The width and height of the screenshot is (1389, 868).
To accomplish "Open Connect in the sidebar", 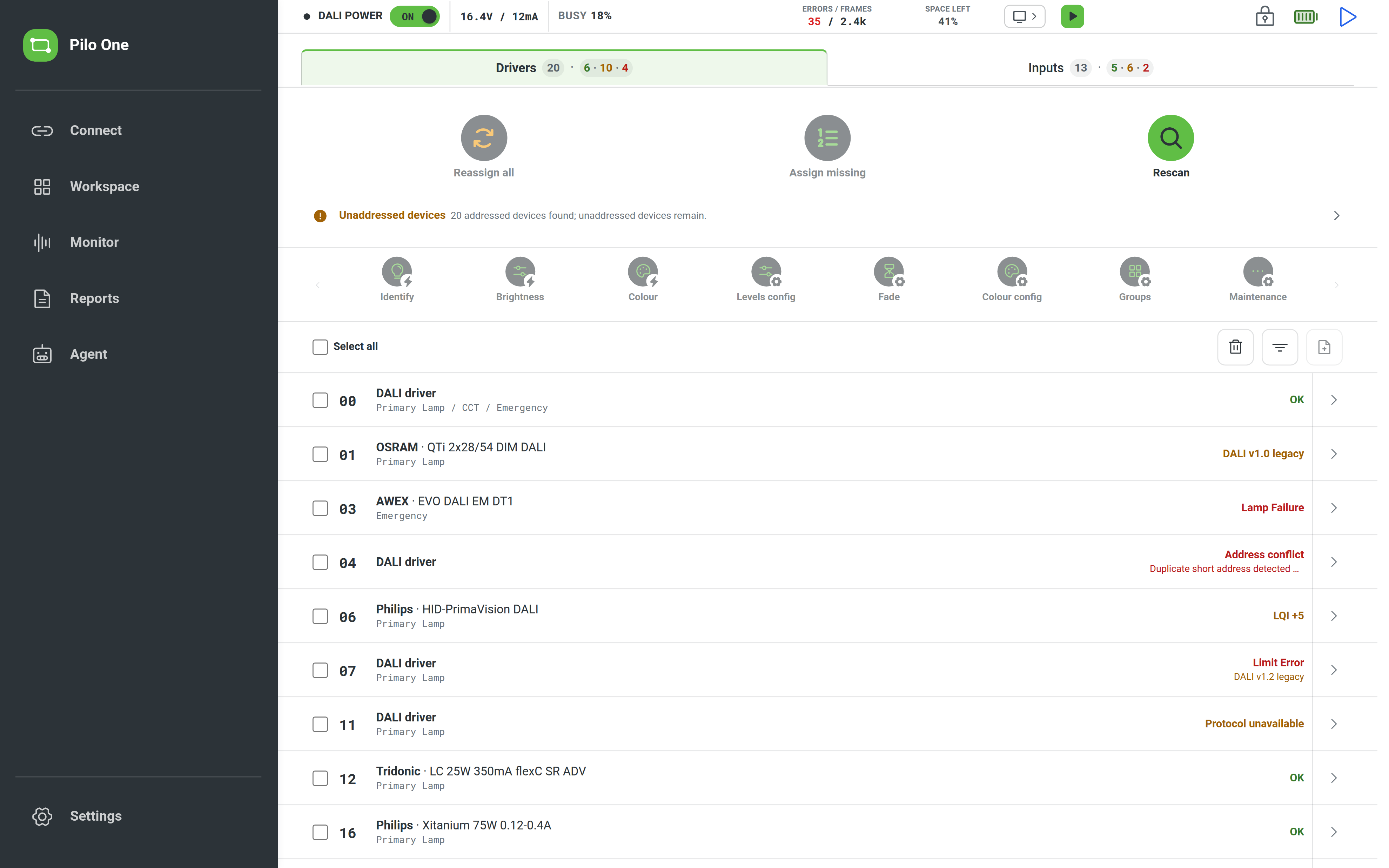I will 138,130.
